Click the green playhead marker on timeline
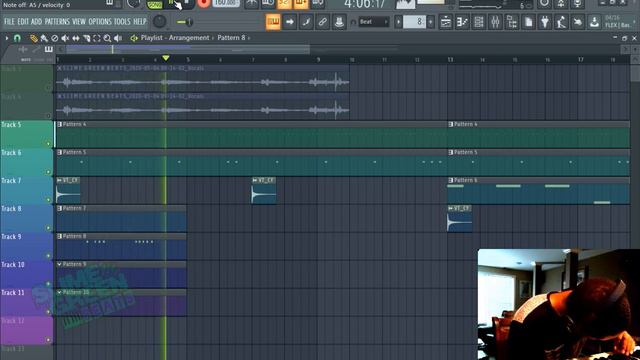640x360 pixels. [x=165, y=59]
